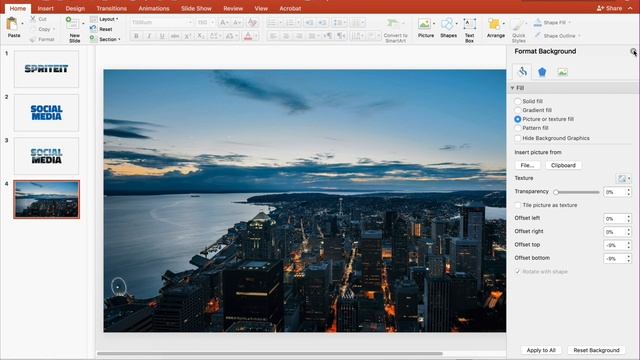Image resolution: width=640 pixels, height=360 pixels.
Task: Toggle bold formatting
Action: click(136, 36)
